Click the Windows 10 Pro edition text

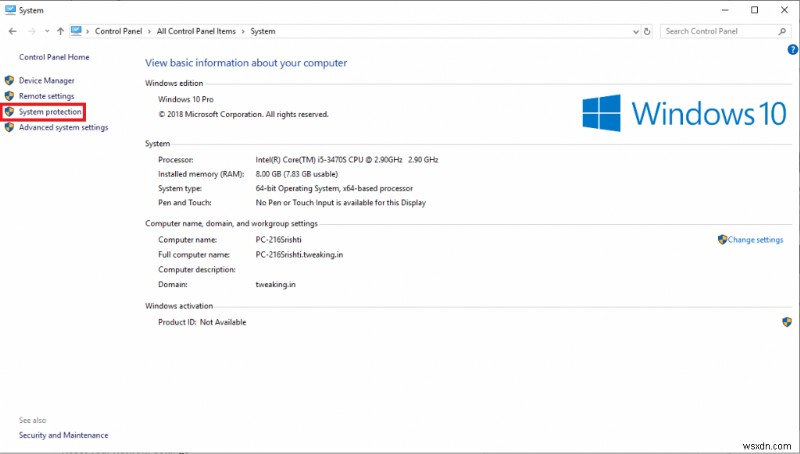coord(186,99)
